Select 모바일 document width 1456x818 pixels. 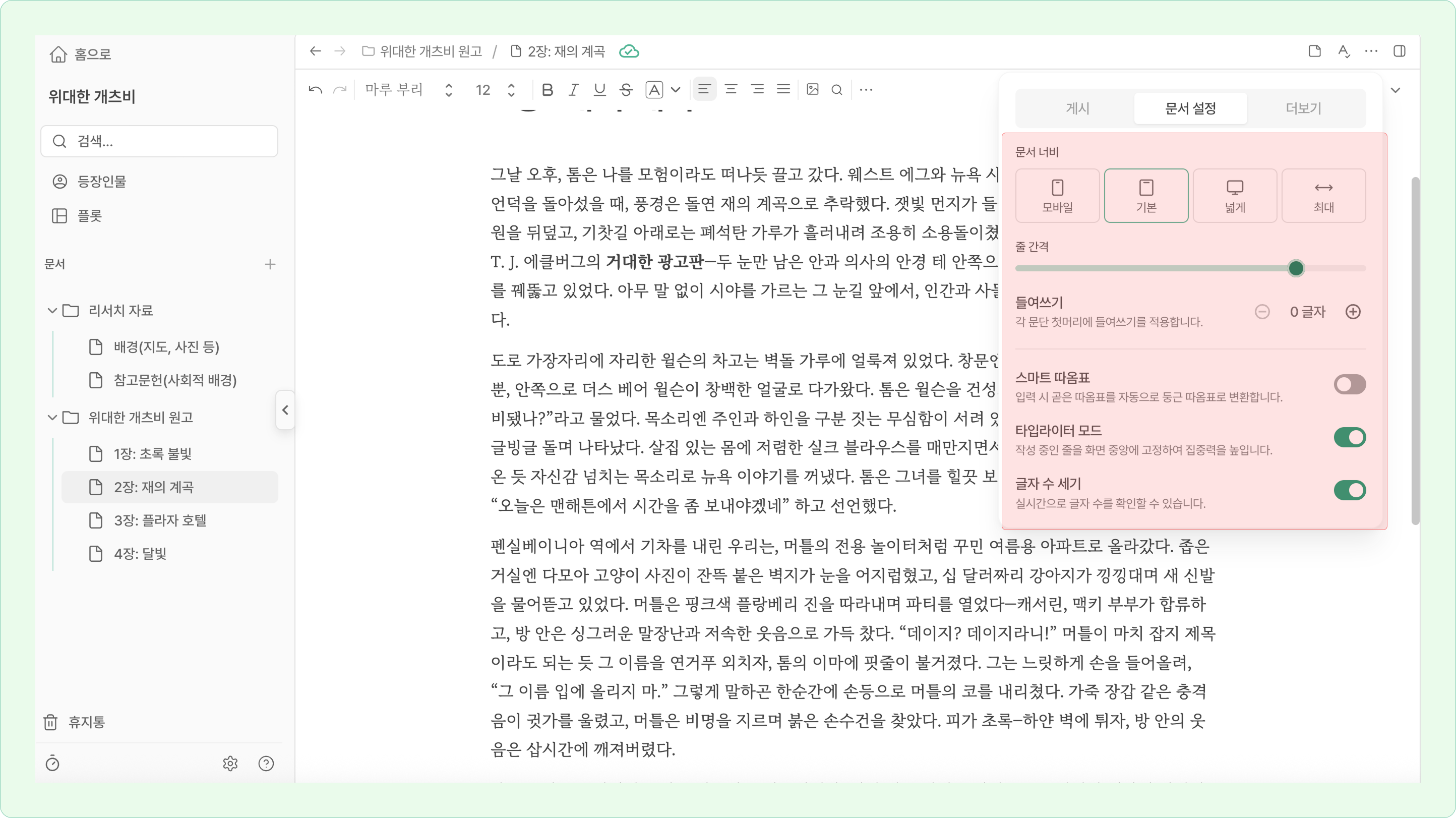click(1058, 196)
